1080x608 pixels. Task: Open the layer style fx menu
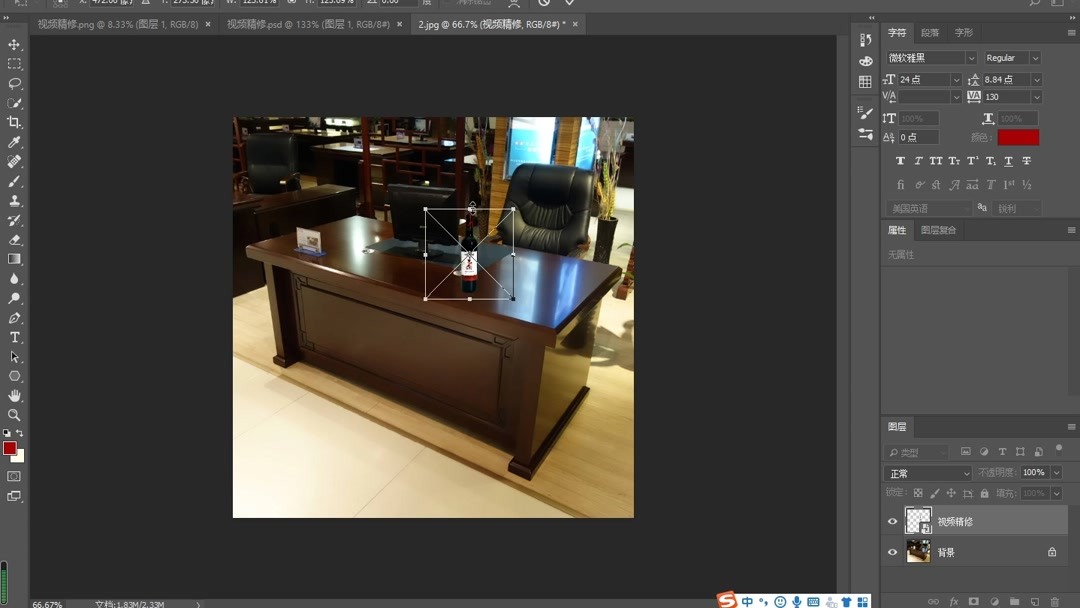(954, 602)
